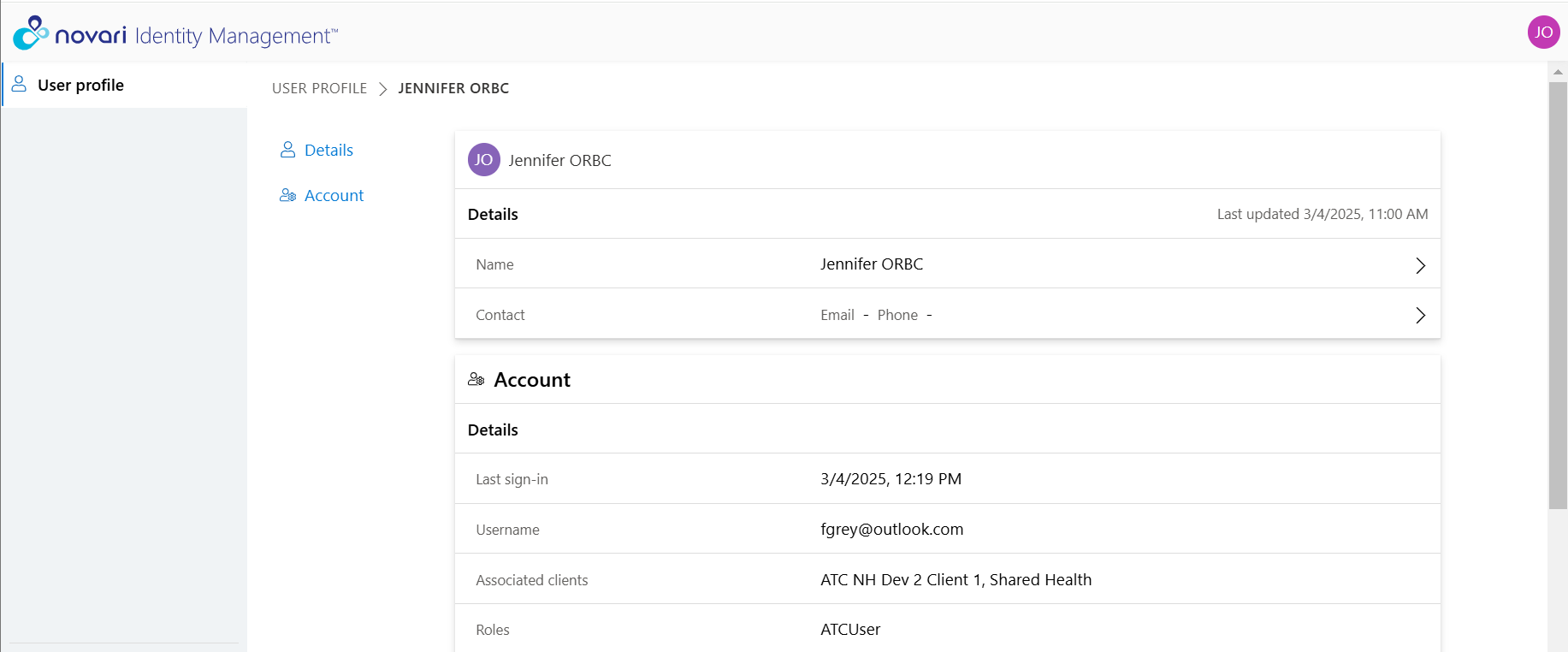Click the Account section heading text
This screenshot has width=1568, height=652.
pyautogui.click(x=532, y=380)
